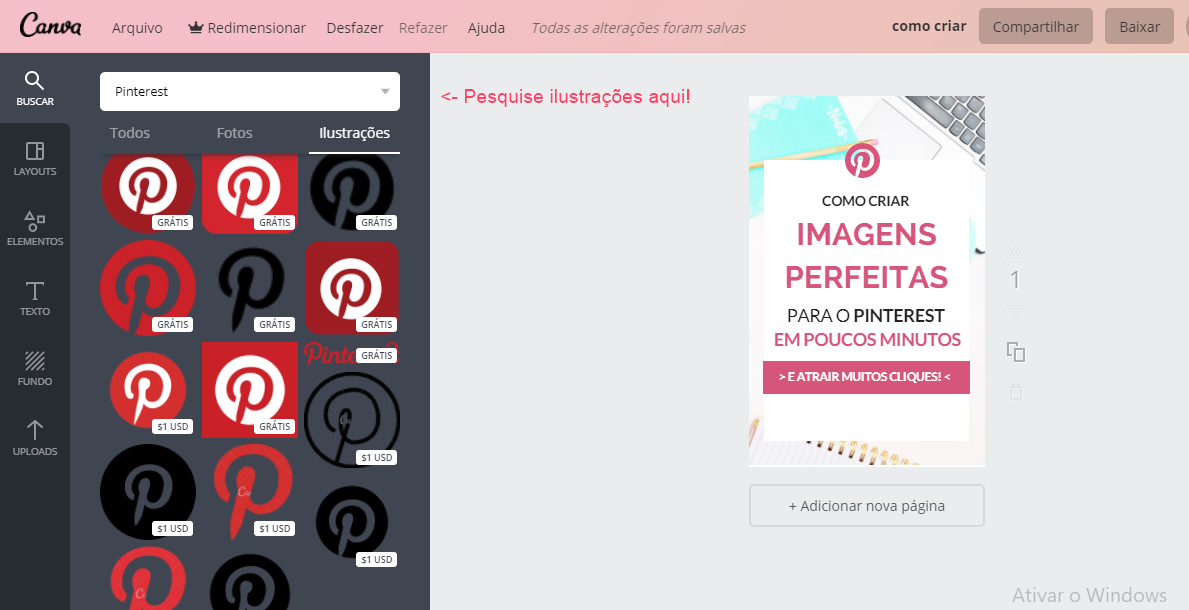Click the Pinterest search input field
This screenshot has height=610, width=1189.
coord(249,92)
